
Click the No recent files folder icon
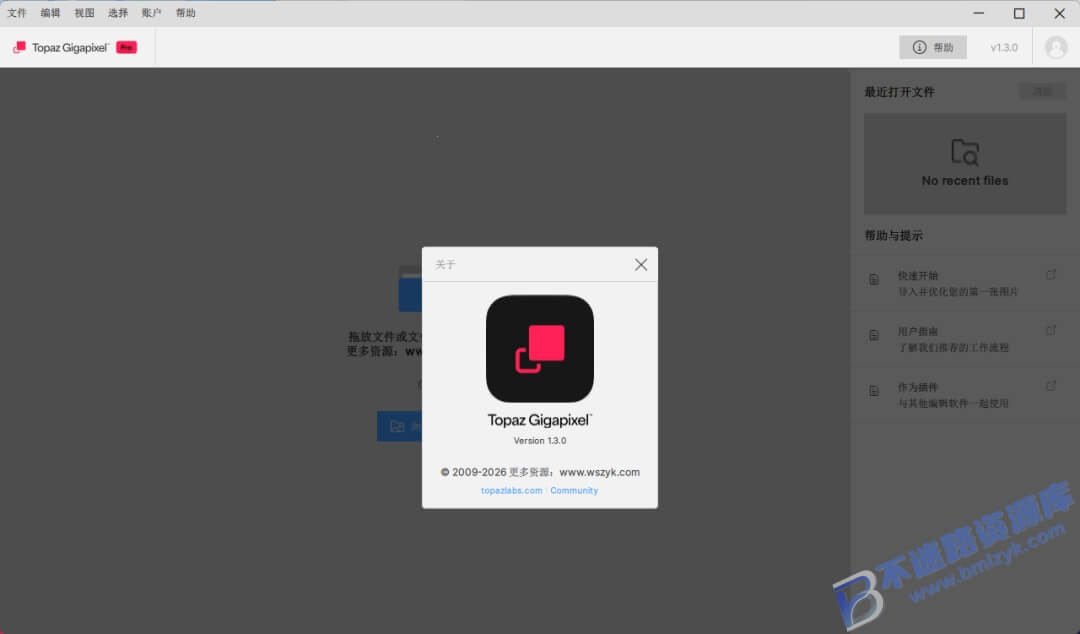coord(965,152)
